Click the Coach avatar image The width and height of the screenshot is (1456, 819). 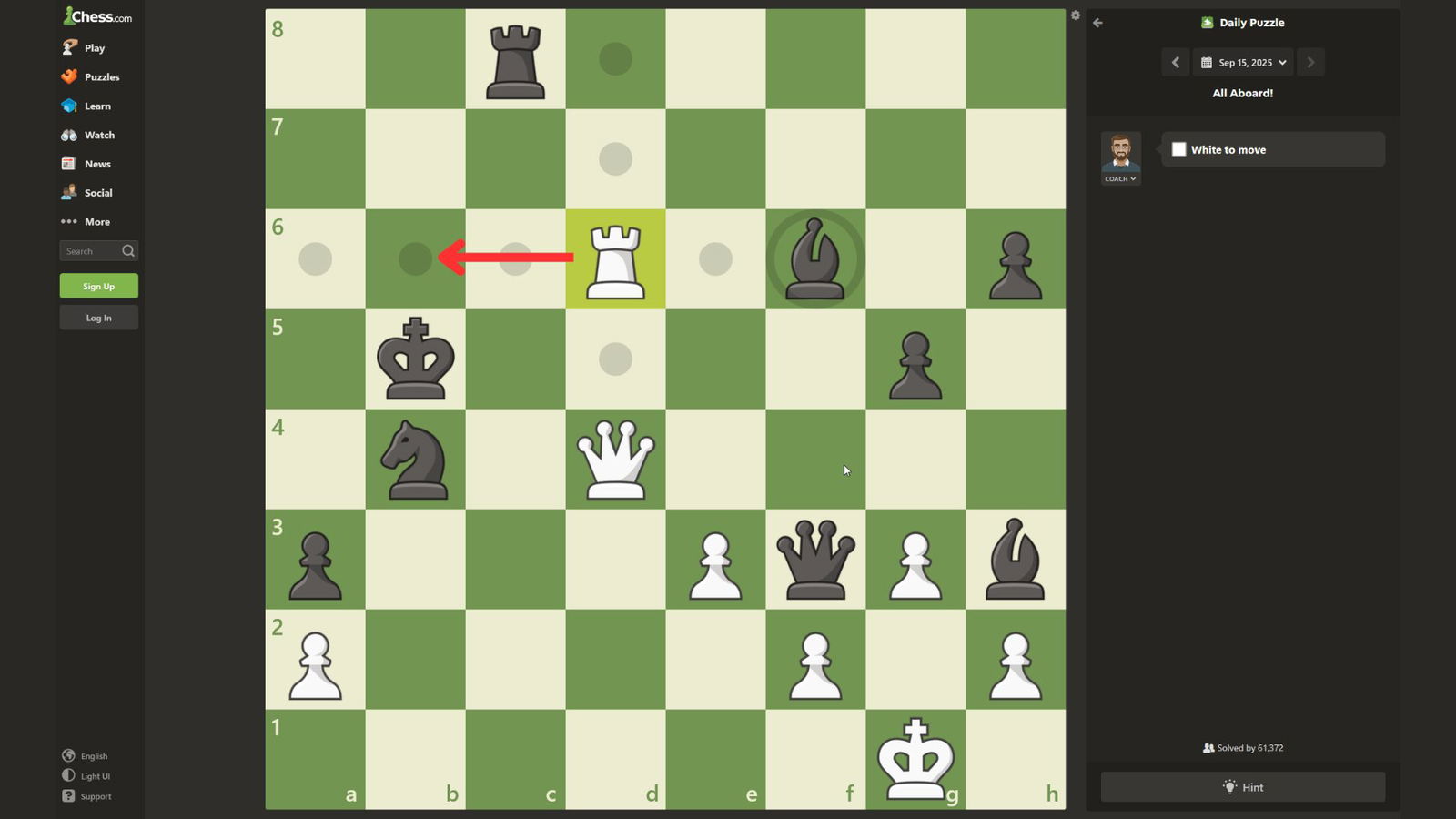pos(1120,152)
